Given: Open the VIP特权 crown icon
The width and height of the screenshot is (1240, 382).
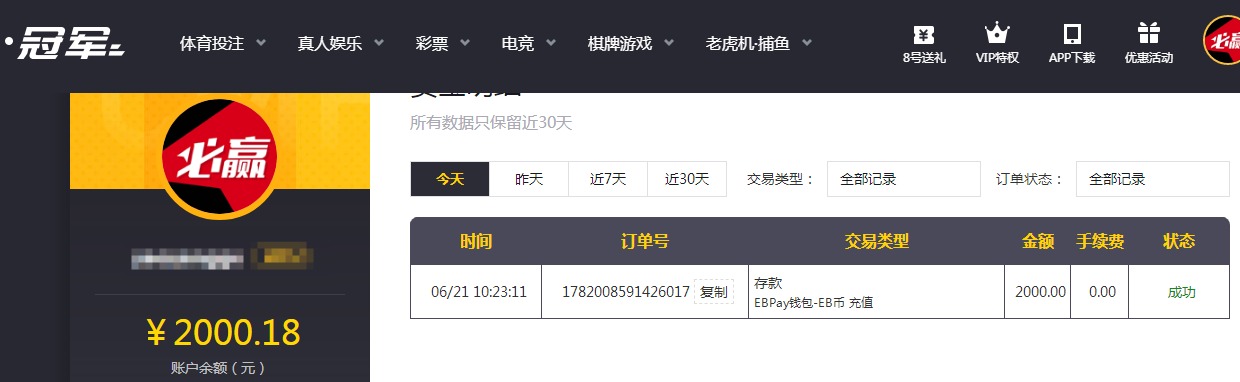Looking at the screenshot, I should click(x=997, y=34).
